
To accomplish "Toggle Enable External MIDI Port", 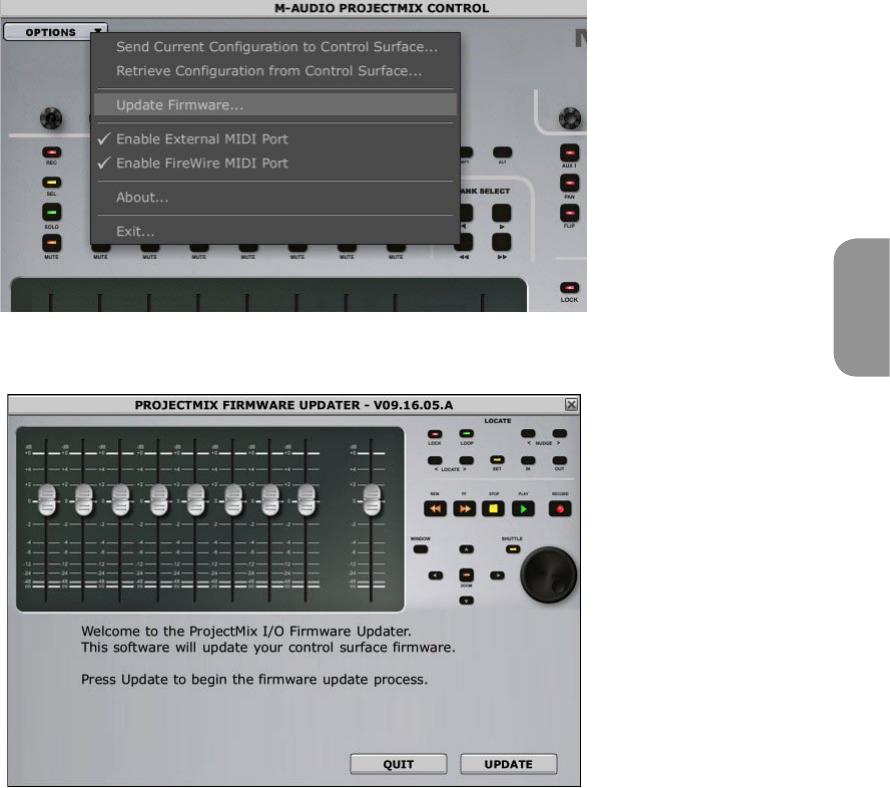I will click(202, 139).
